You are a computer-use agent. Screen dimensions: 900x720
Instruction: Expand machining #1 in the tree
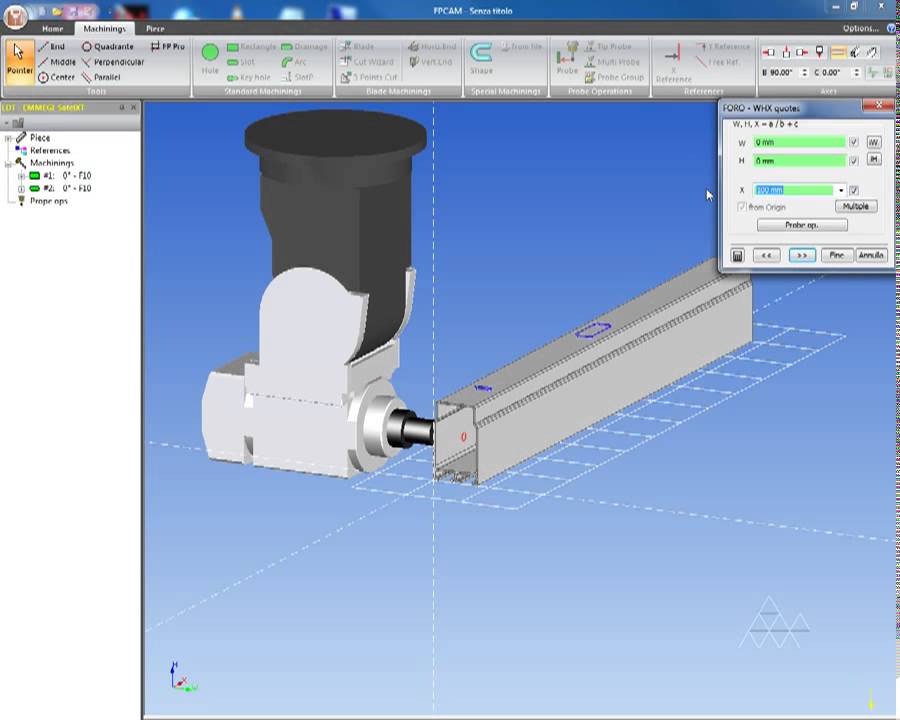coord(21,176)
